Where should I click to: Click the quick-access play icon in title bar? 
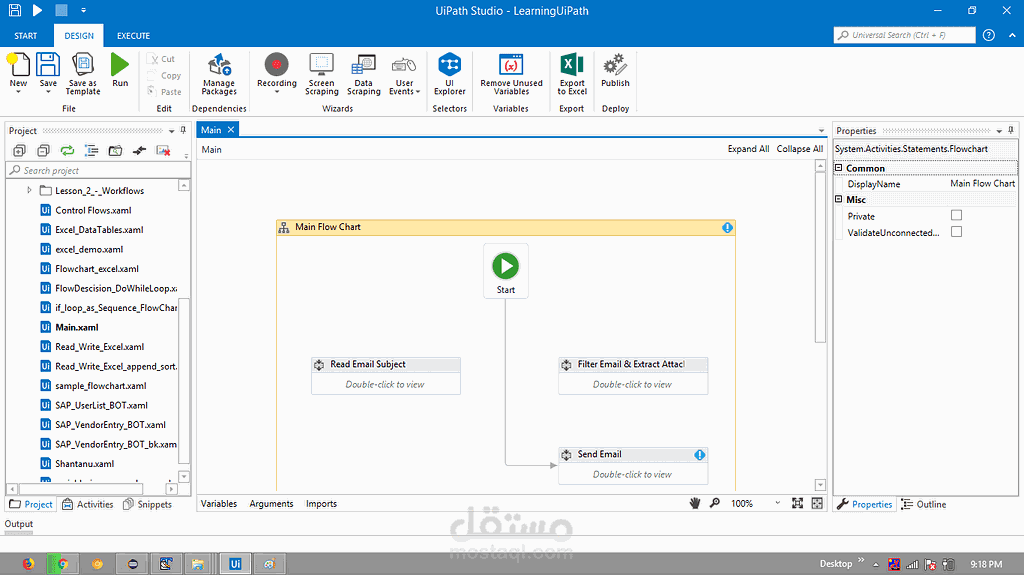point(37,10)
